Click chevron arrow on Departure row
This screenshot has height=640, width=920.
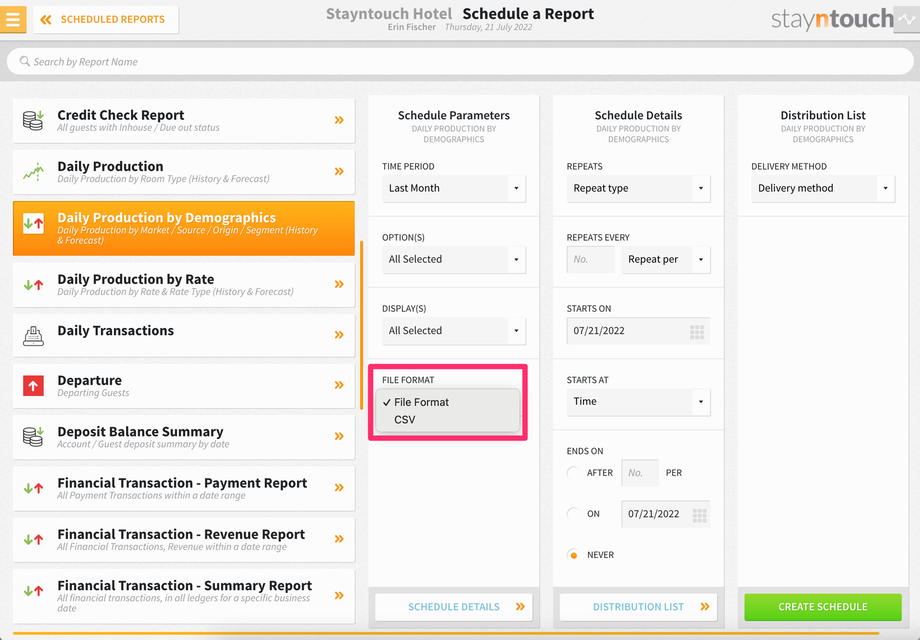point(339,385)
